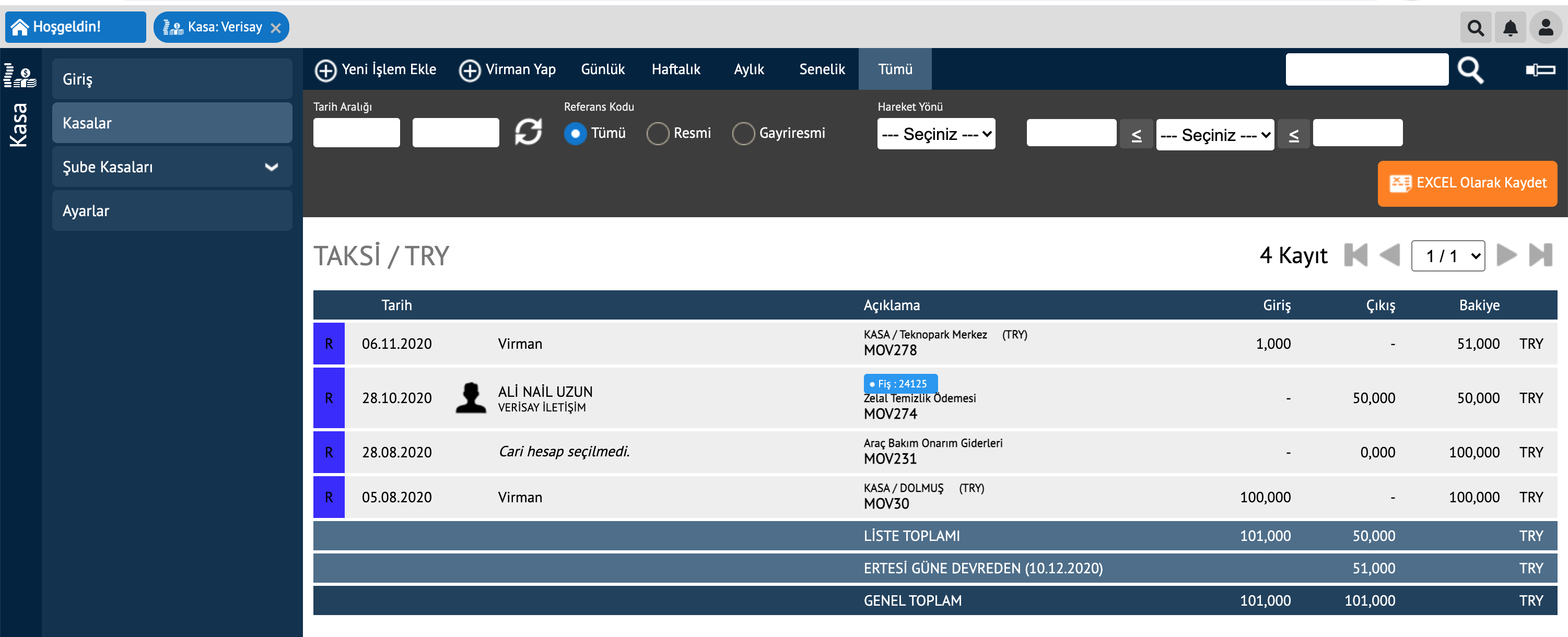Open the Fiş : 24125 badge
This screenshot has height=637, width=1568.
900,383
